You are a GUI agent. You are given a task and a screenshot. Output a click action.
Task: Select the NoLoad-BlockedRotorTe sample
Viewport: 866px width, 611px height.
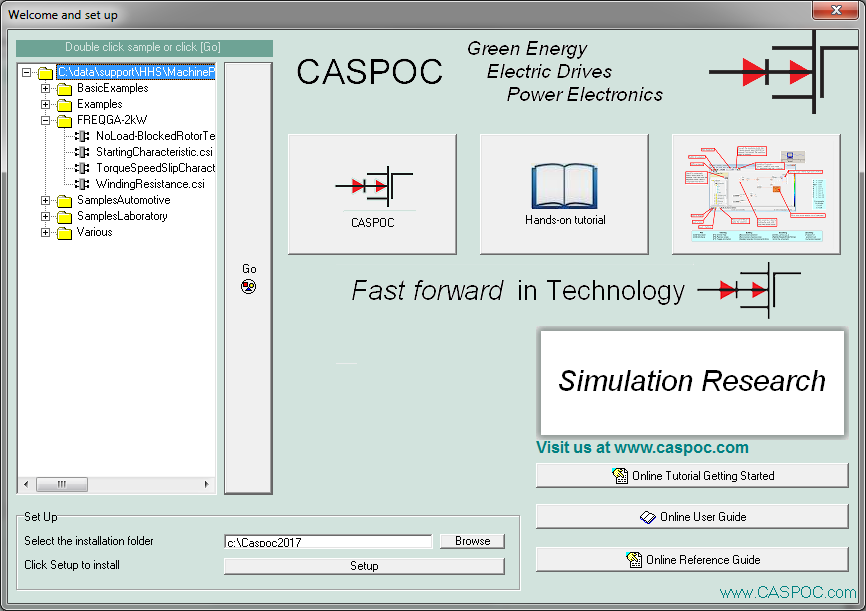[155, 136]
